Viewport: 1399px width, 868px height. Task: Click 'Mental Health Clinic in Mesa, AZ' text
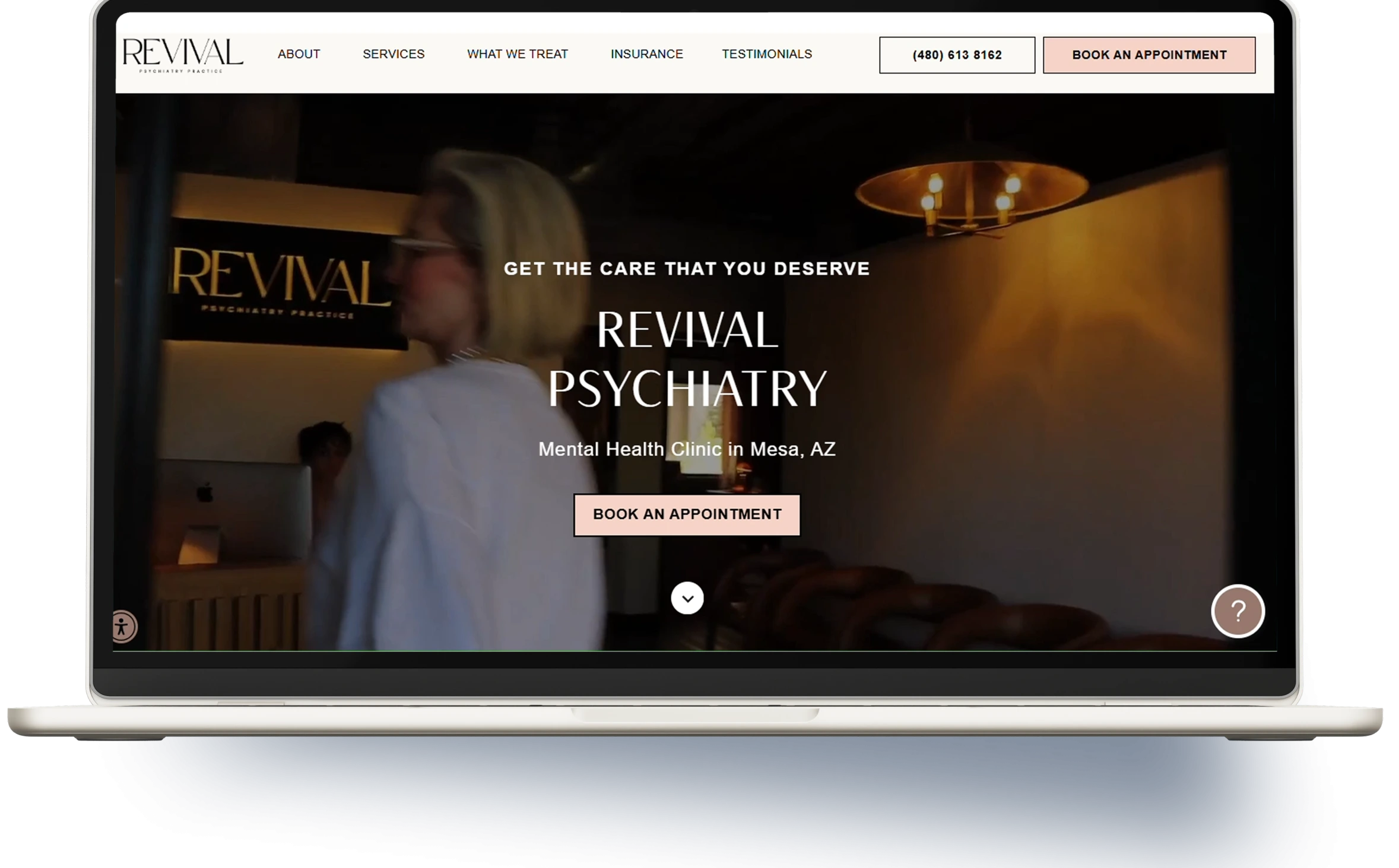[687, 449]
